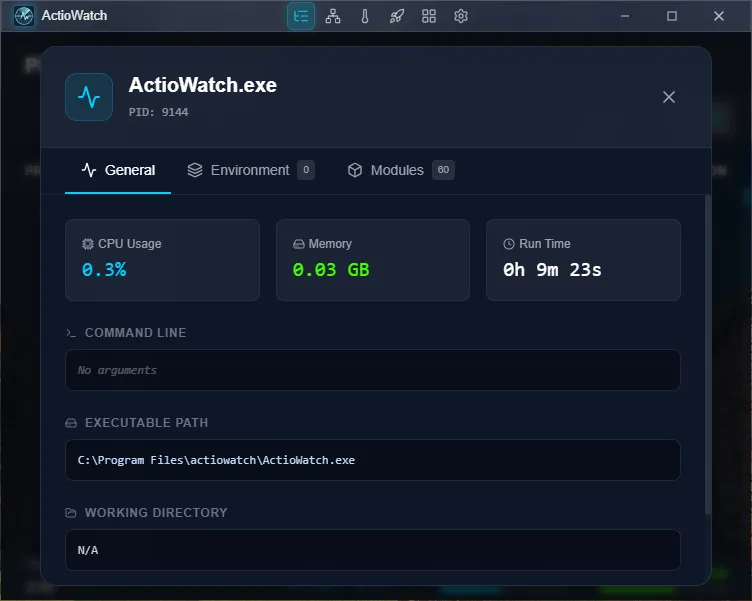Image resolution: width=752 pixels, height=601 pixels.
Task: Click the dialog vertical scrollbar
Action: pos(708,355)
